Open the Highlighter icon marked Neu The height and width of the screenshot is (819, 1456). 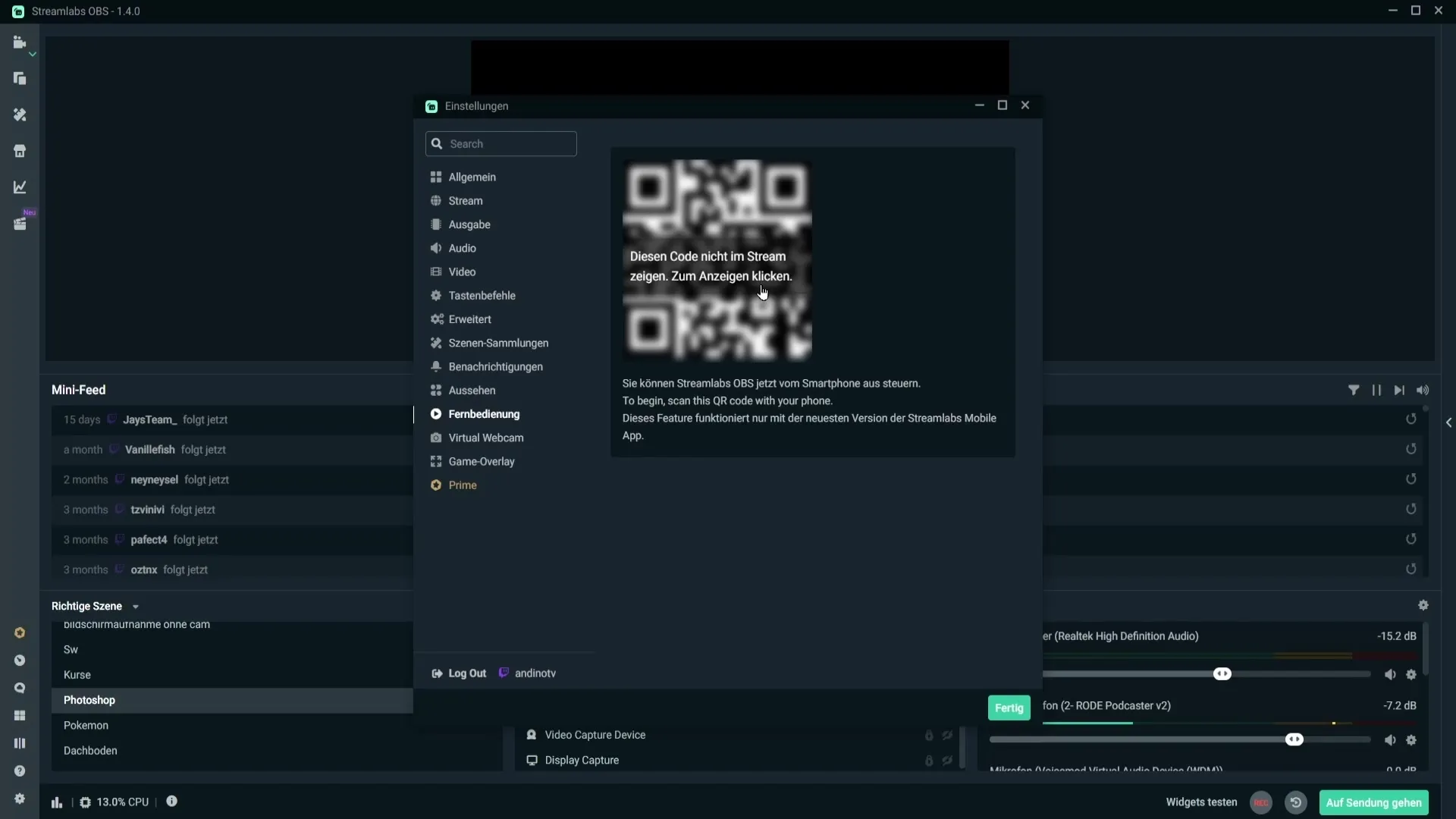(20, 224)
